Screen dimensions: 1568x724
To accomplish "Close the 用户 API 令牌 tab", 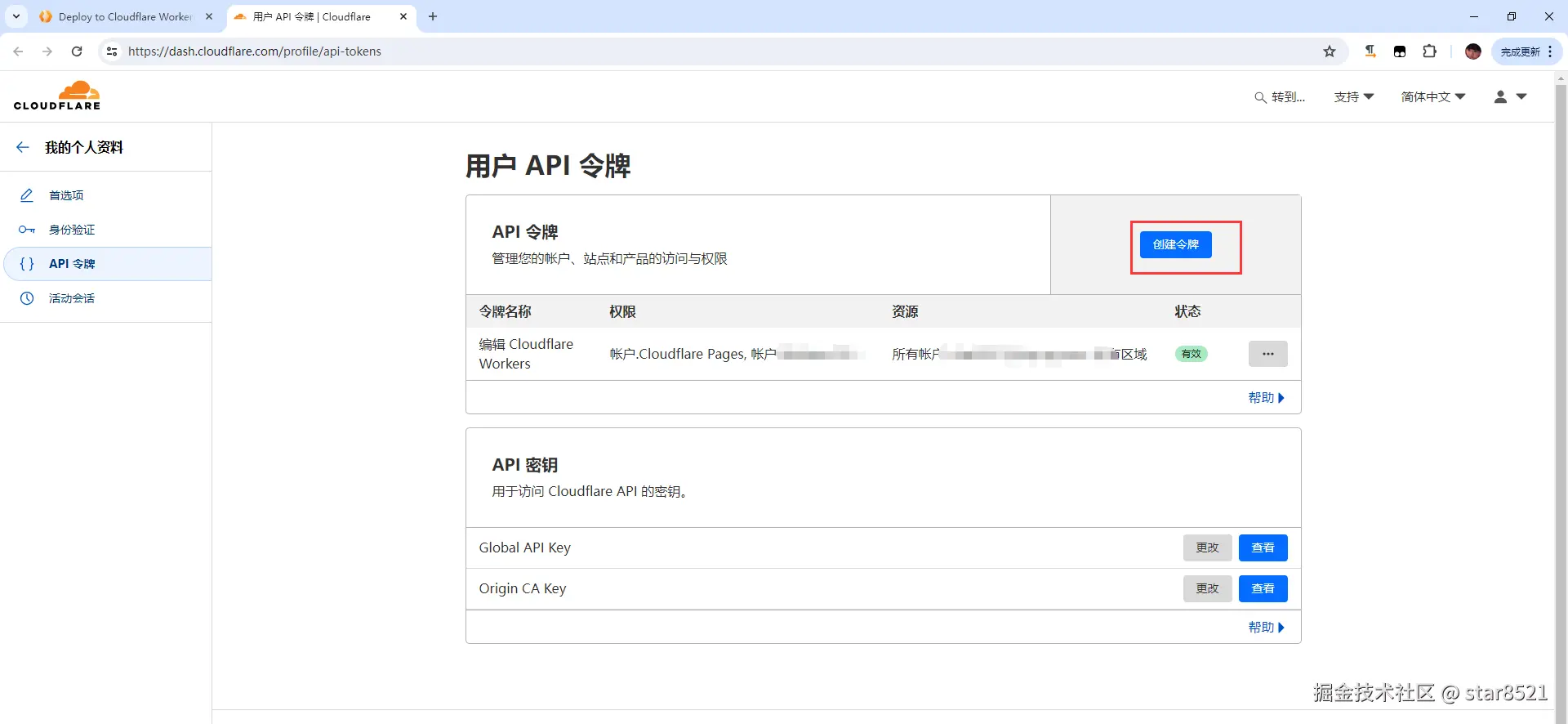I will click(403, 16).
